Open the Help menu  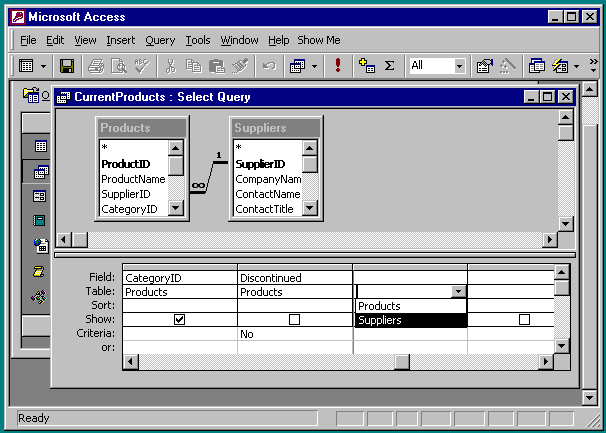pos(279,40)
